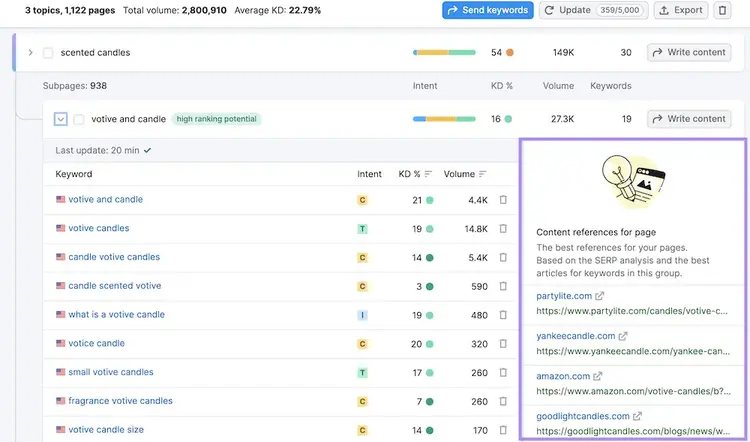Screen dimensions: 750x442
Task: Open the 'votive and candle' keyword link
Action: [105, 199]
